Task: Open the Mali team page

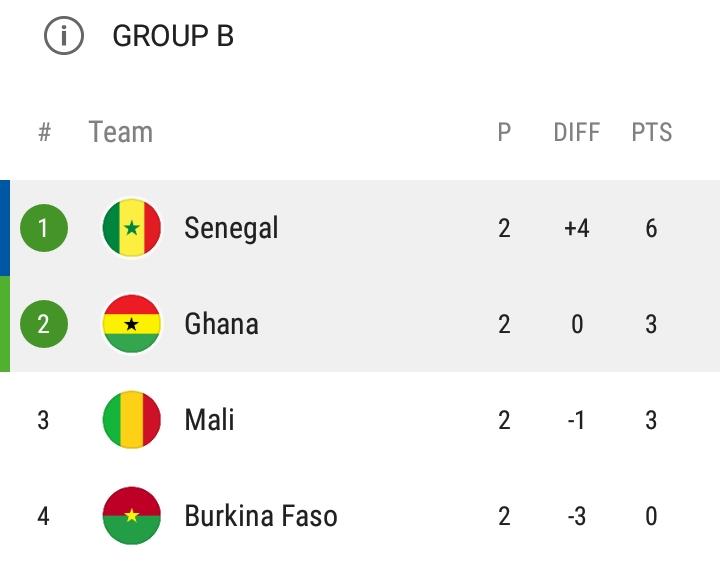Action: 209,420
